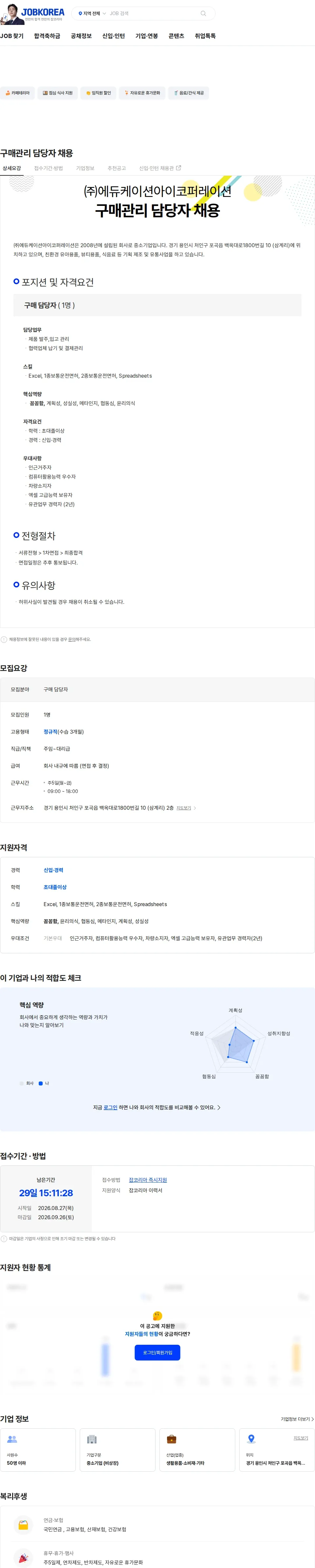Open the 공채정보 menu
This screenshot has height=1568, width=315.
tap(81, 36)
